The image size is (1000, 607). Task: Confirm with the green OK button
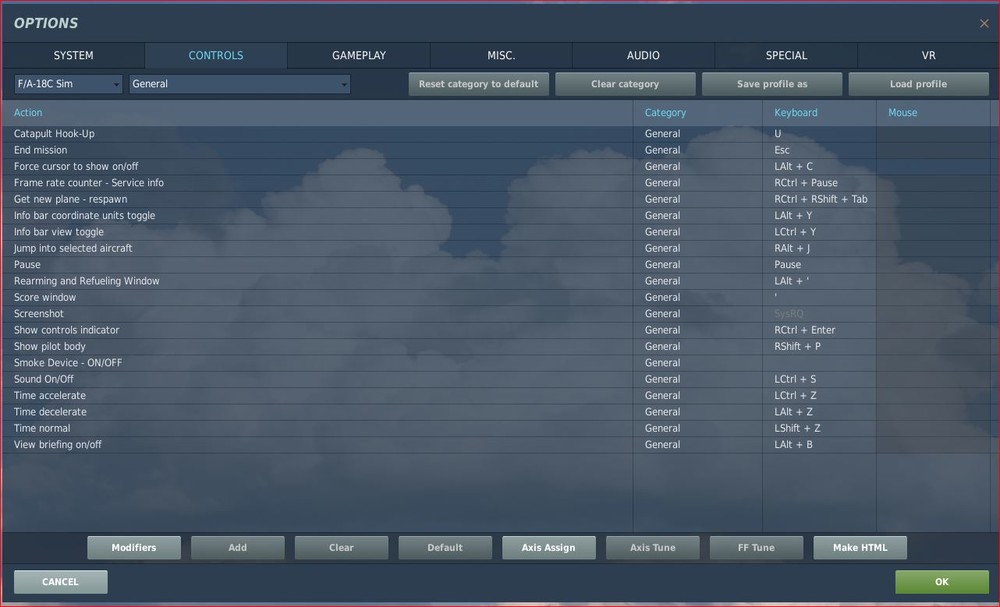(942, 582)
